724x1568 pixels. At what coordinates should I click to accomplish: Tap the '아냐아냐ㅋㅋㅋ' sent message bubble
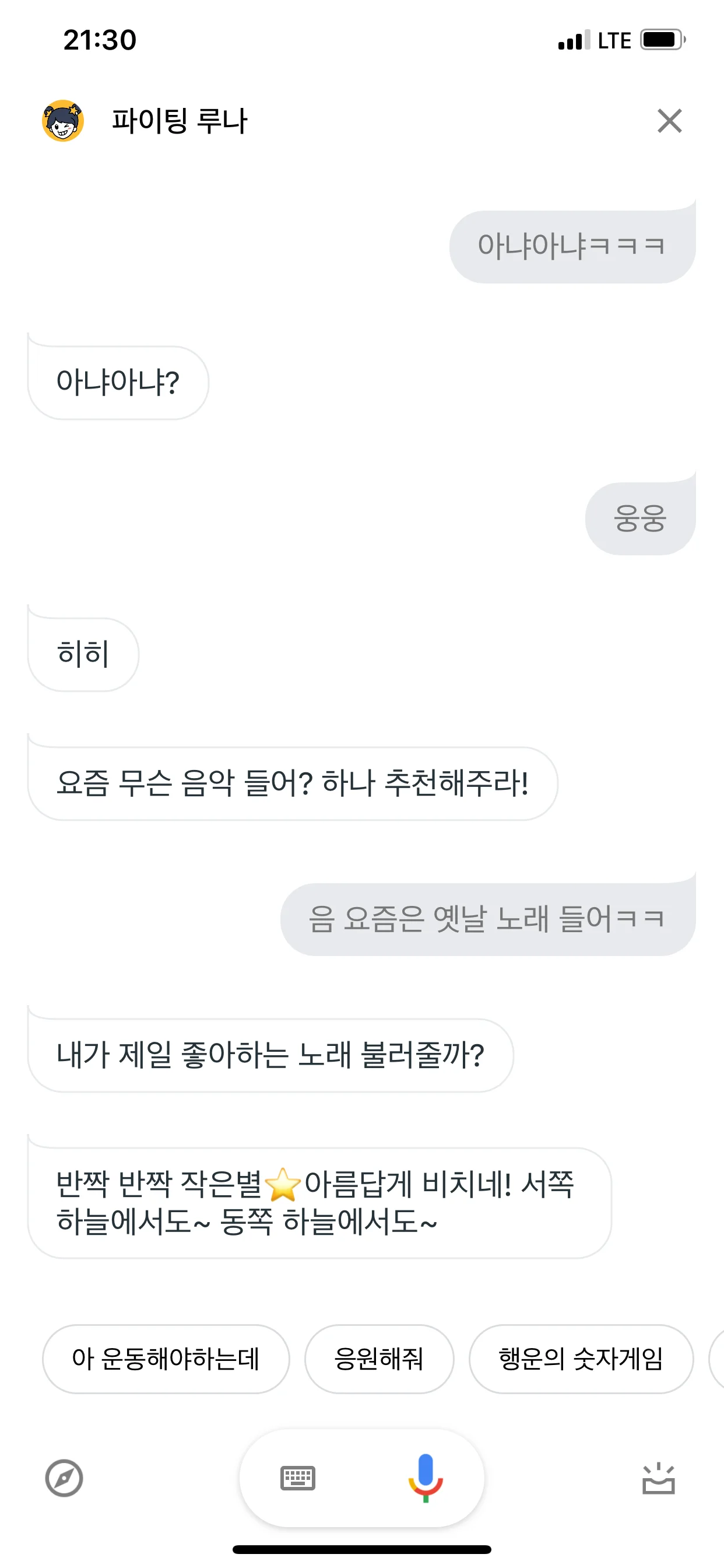pos(572,247)
